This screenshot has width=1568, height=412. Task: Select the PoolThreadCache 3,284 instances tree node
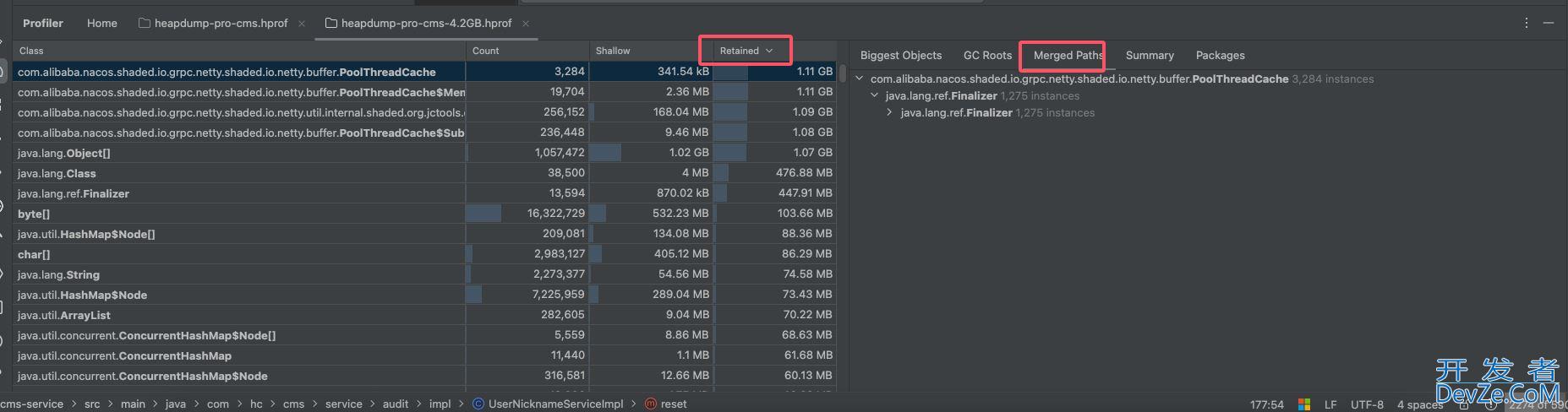[1122, 79]
